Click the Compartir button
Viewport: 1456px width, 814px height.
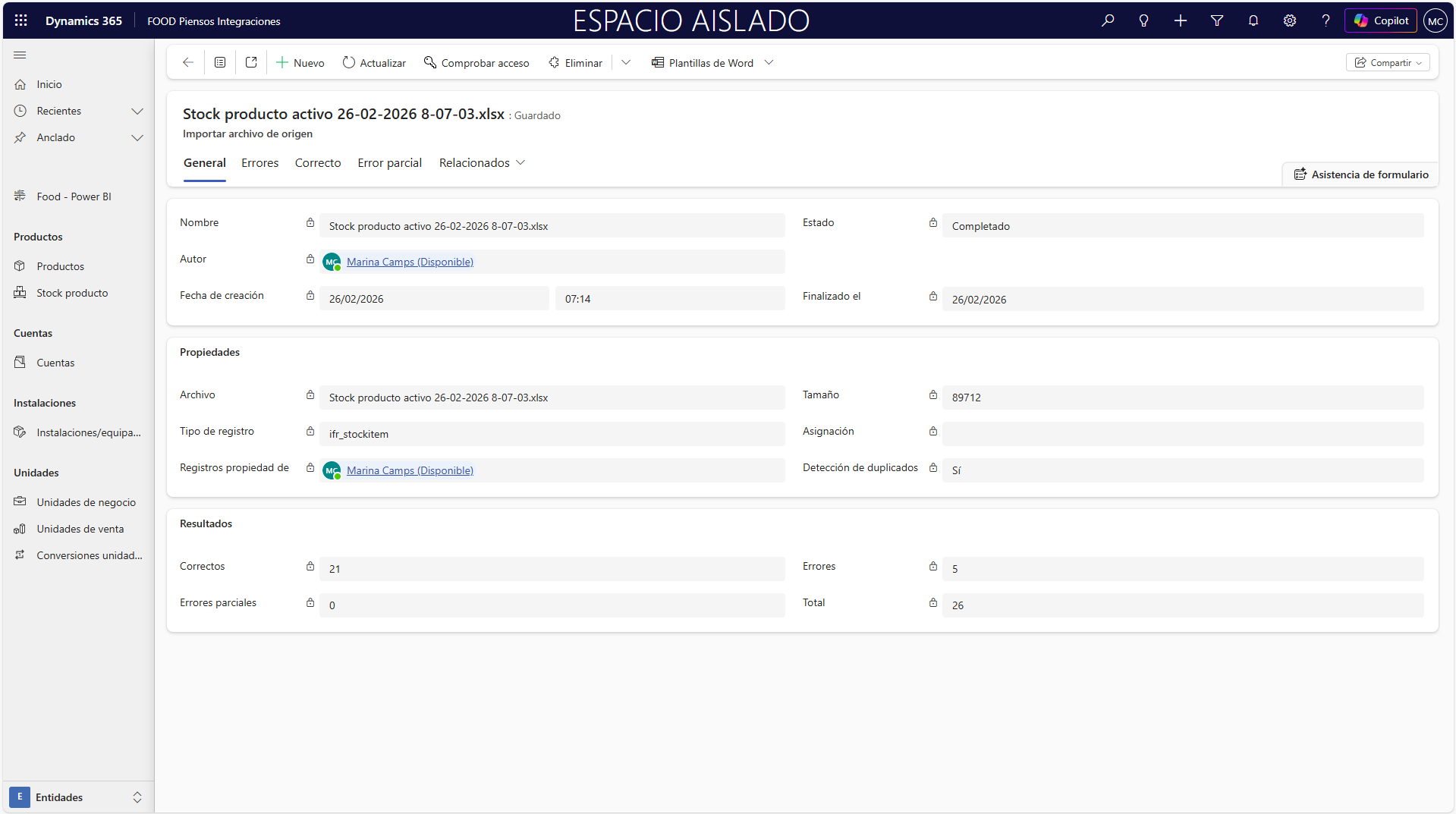(1387, 63)
